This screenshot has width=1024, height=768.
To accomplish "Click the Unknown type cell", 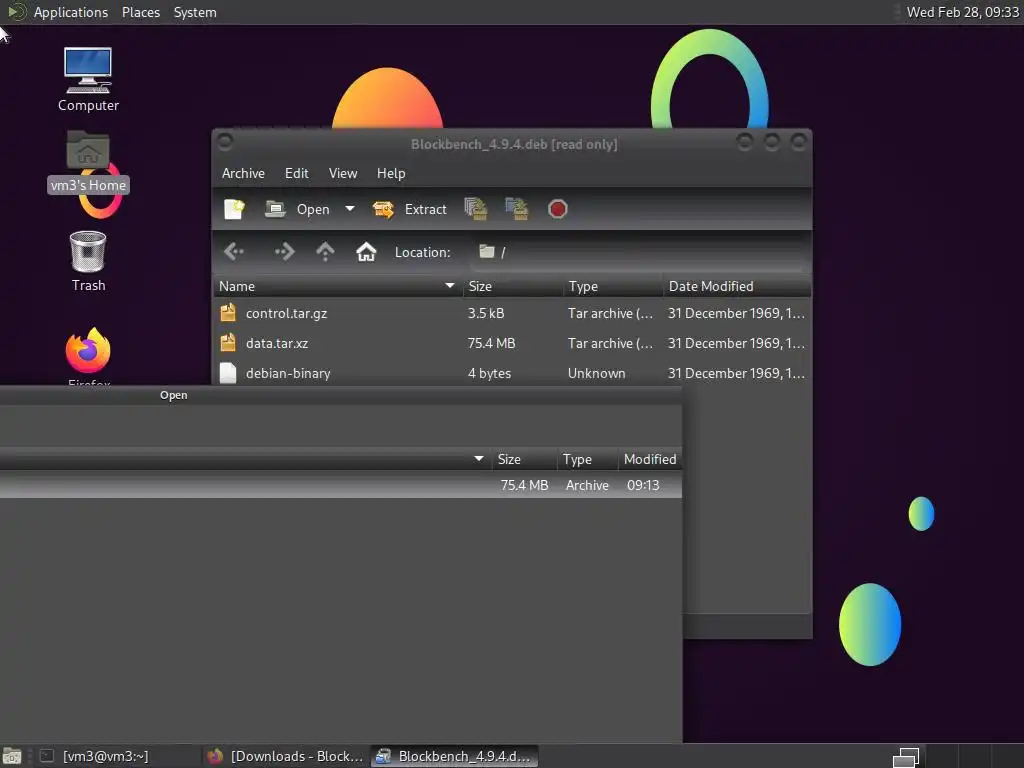I will coord(596,374).
